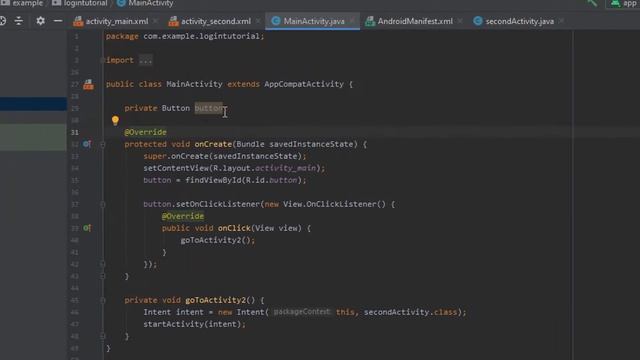Click the Button type in field declaration
Image resolution: width=640 pixels, height=360 pixels.
[176, 108]
